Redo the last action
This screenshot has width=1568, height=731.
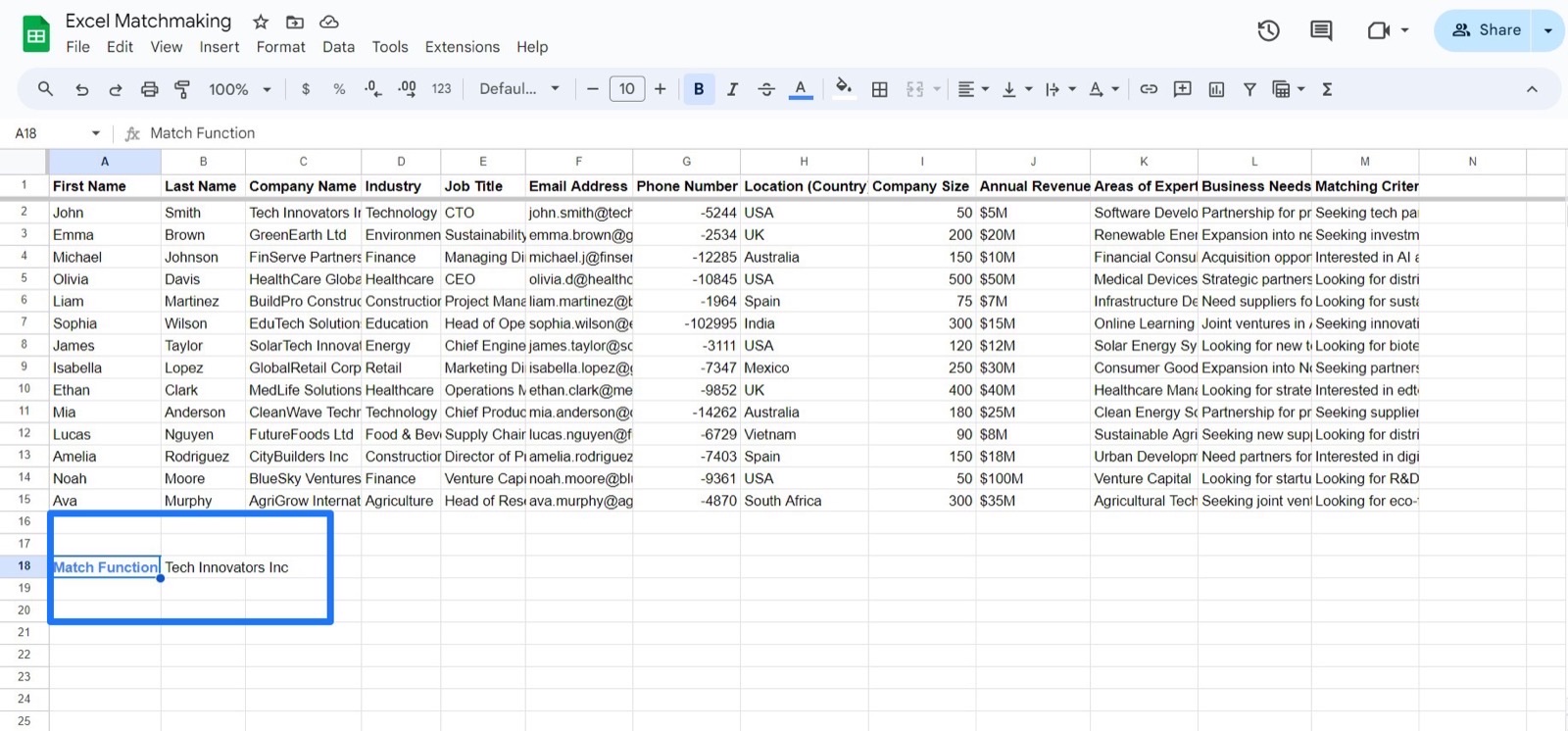(115, 89)
